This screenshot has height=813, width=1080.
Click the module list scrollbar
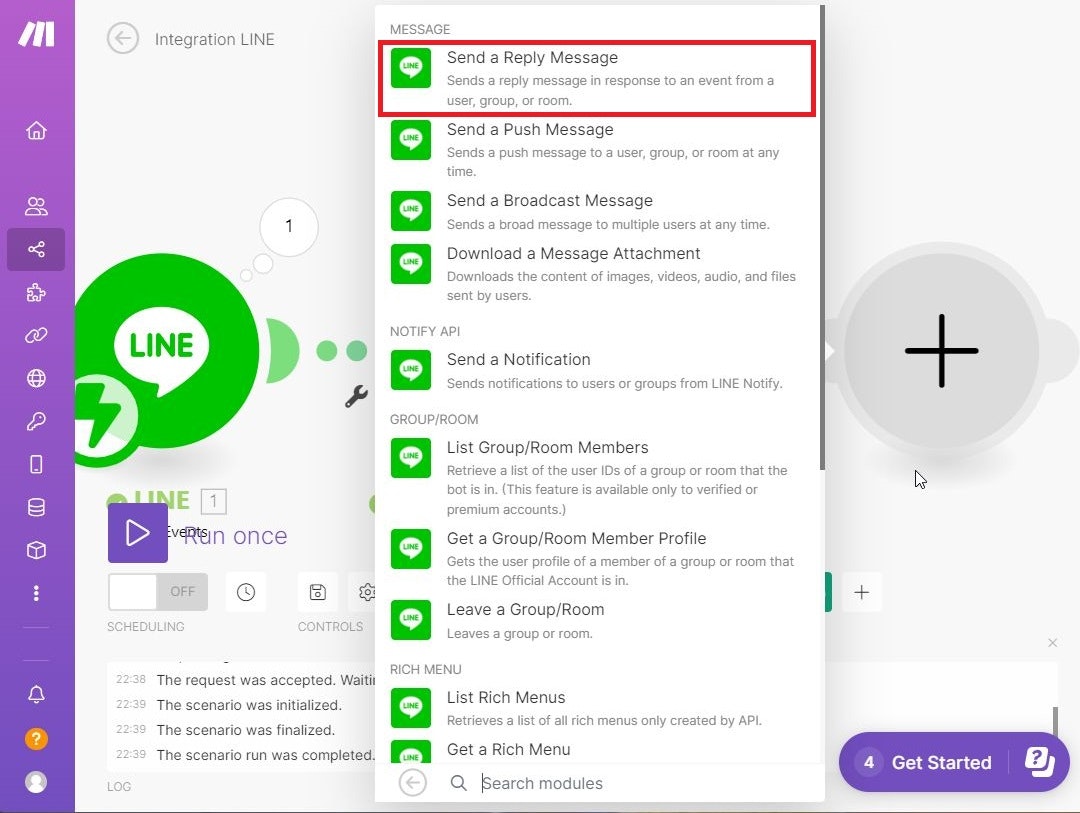click(x=822, y=238)
